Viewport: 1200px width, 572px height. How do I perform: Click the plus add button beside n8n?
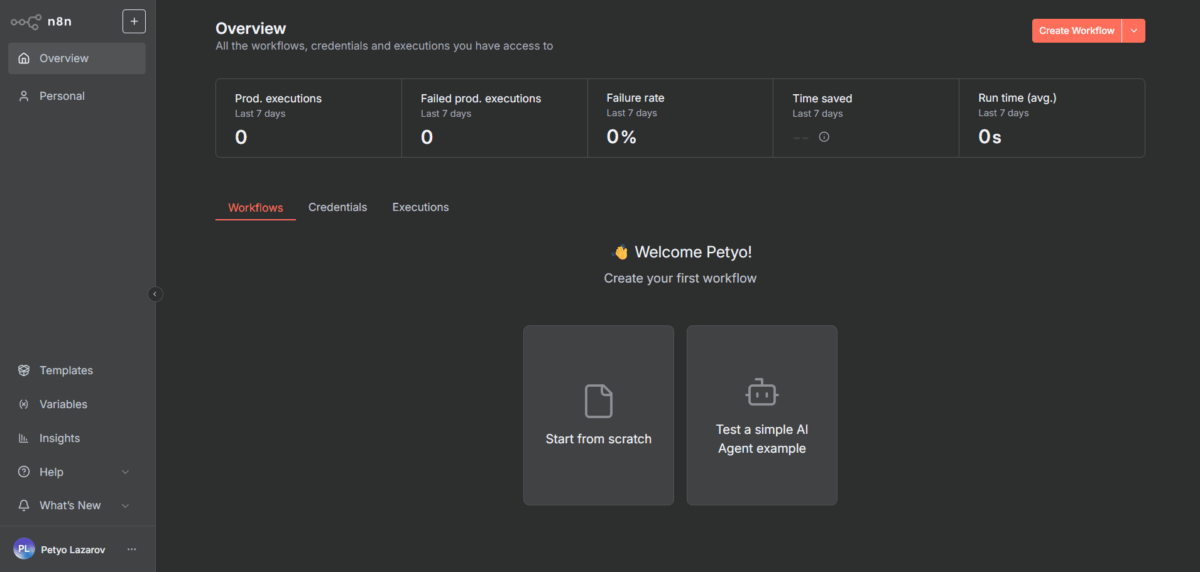coord(134,21)
